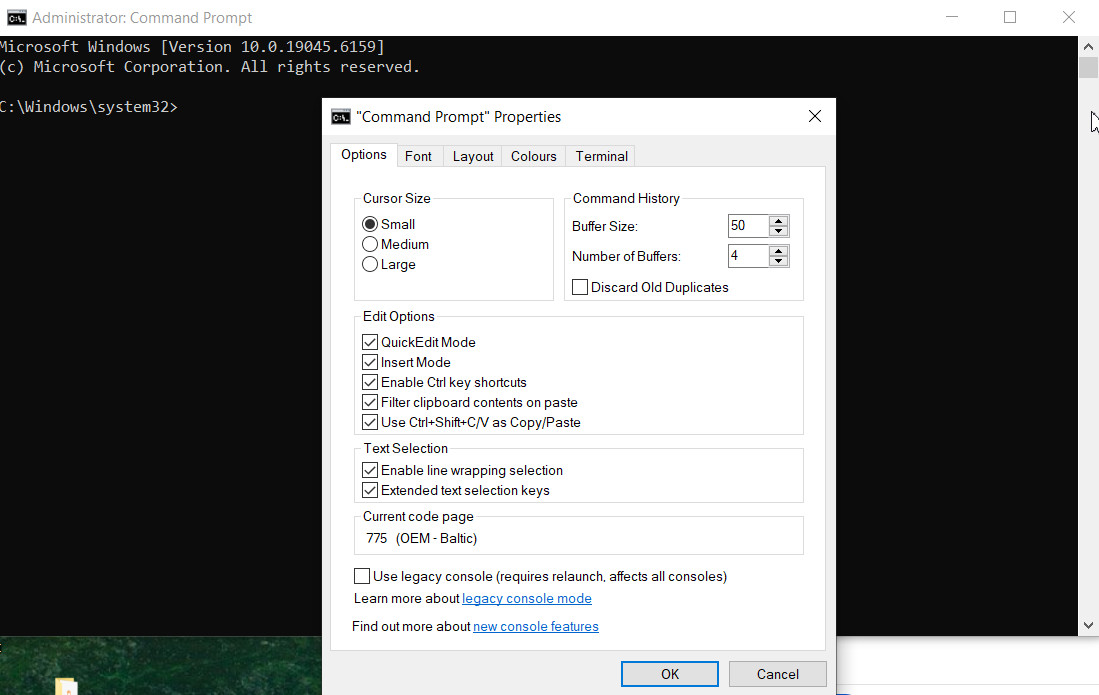
Task: Uncheck Use Ctrl+Shift+C/V as Copy/Paste
Action: pos(370,422)
